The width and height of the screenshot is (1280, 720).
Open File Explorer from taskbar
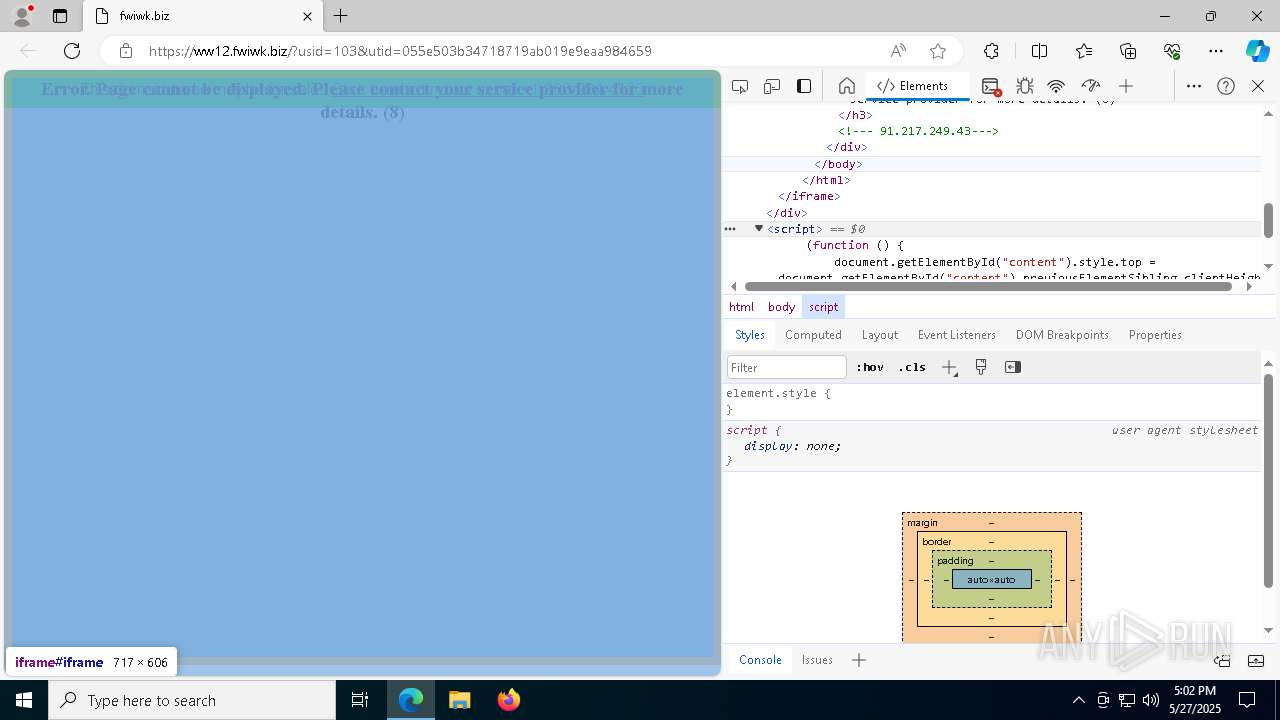(459, 700)
